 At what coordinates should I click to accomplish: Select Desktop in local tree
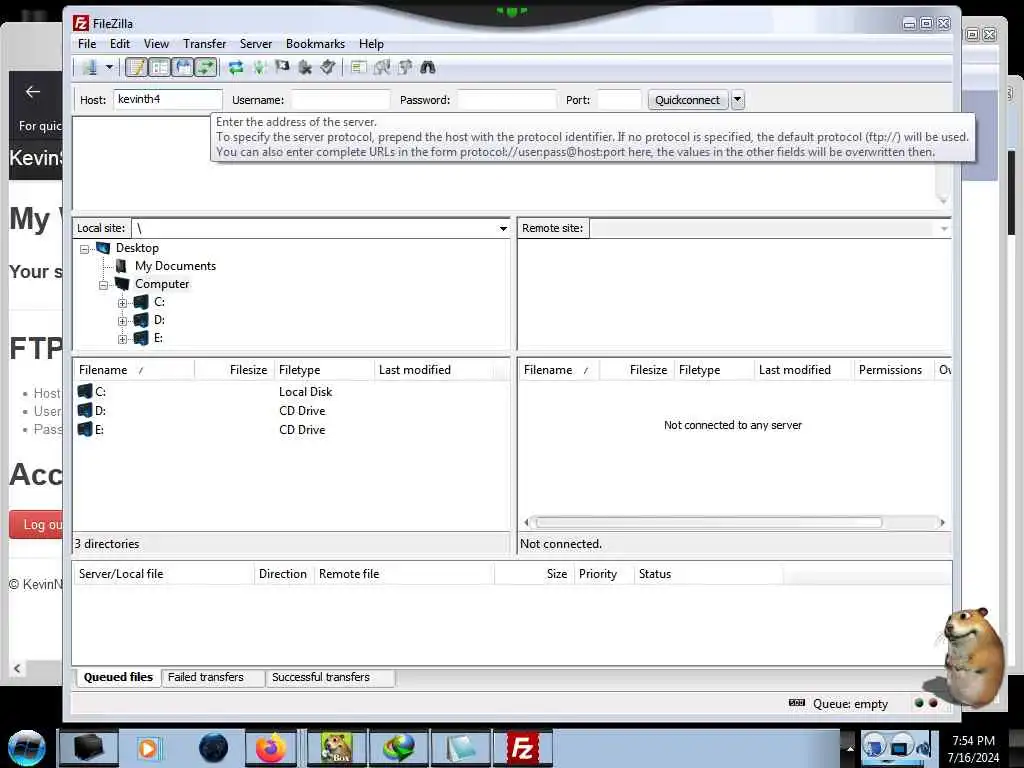tap(137, 248)
